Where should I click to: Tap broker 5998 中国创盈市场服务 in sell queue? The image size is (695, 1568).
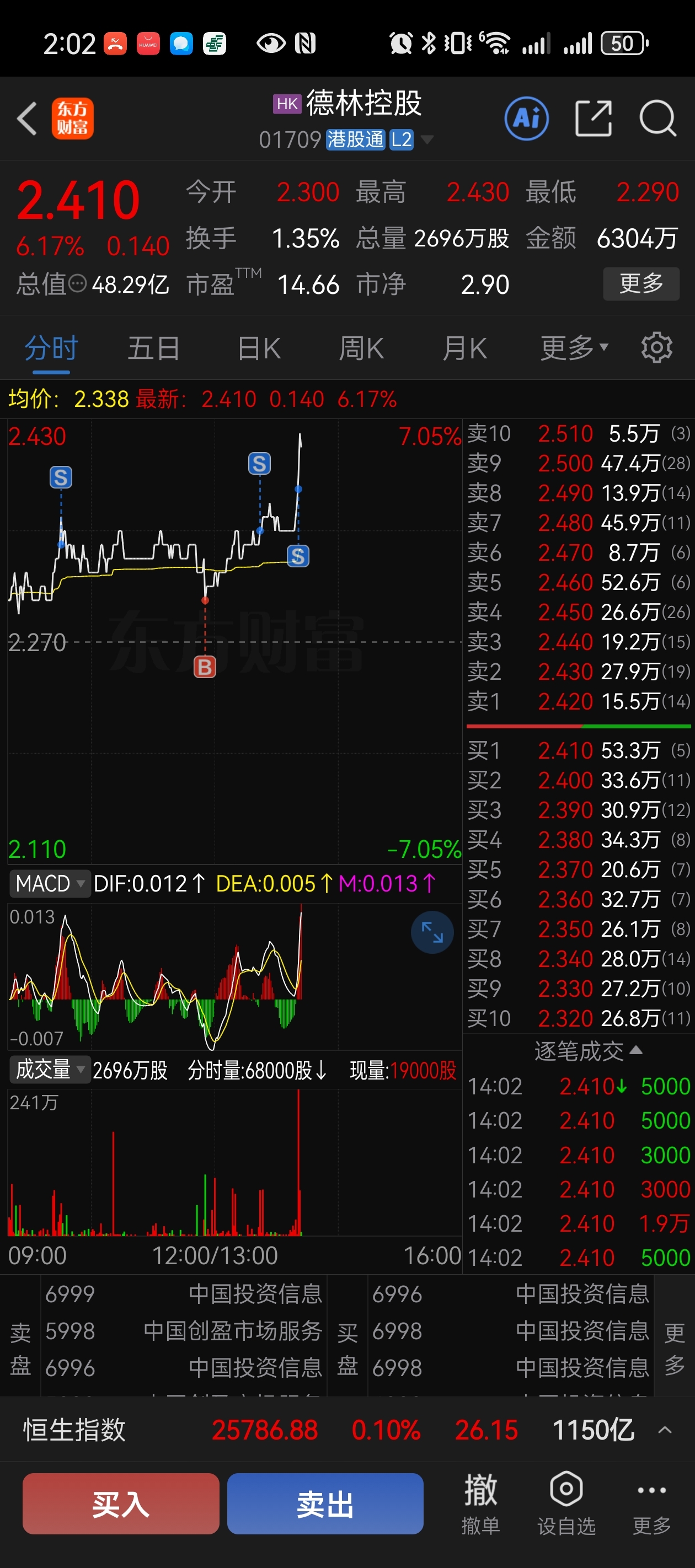tap(184, 1330)
